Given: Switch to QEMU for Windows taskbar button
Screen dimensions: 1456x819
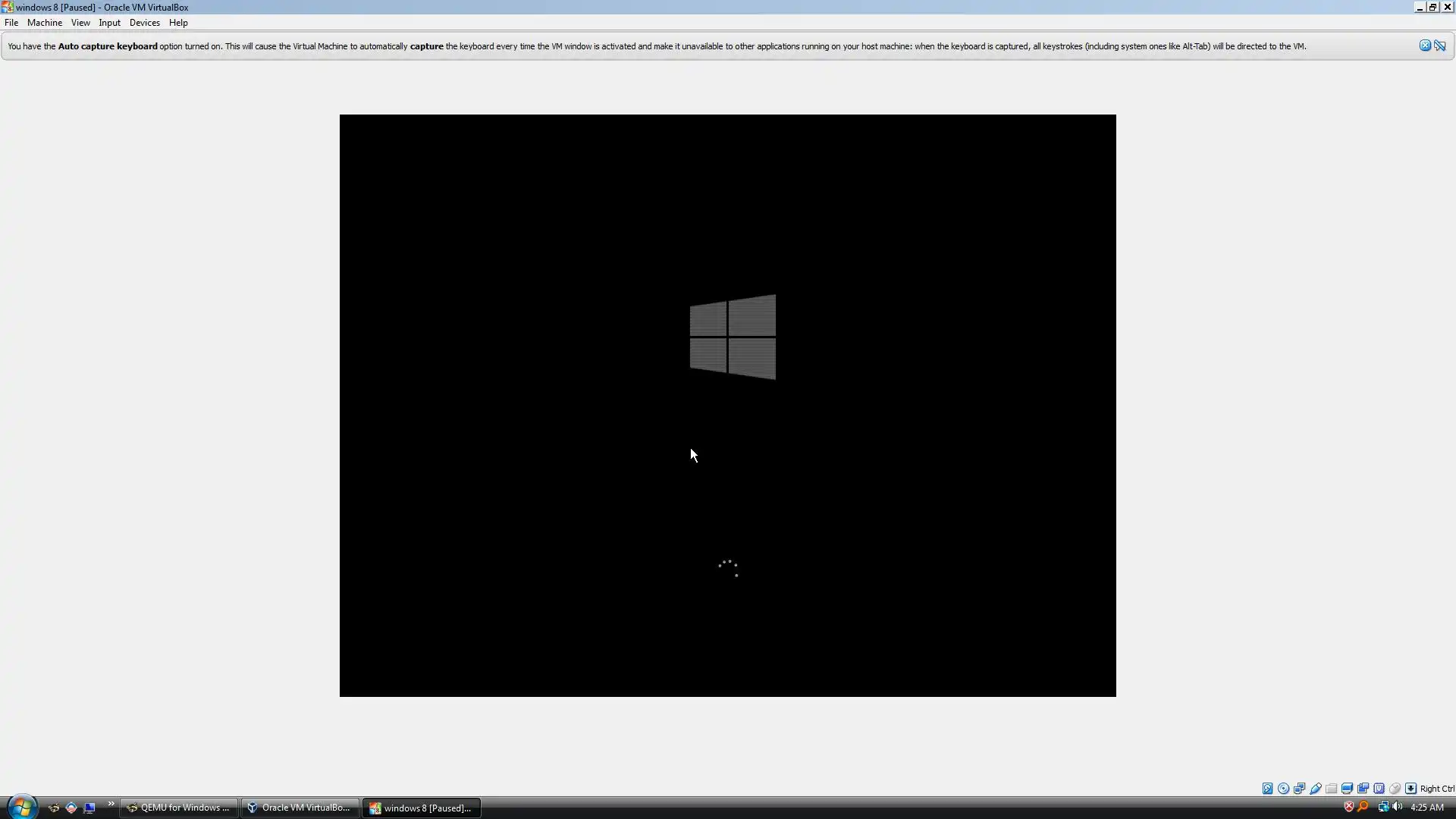Looking at the screenshot, I should click(179, 808).
